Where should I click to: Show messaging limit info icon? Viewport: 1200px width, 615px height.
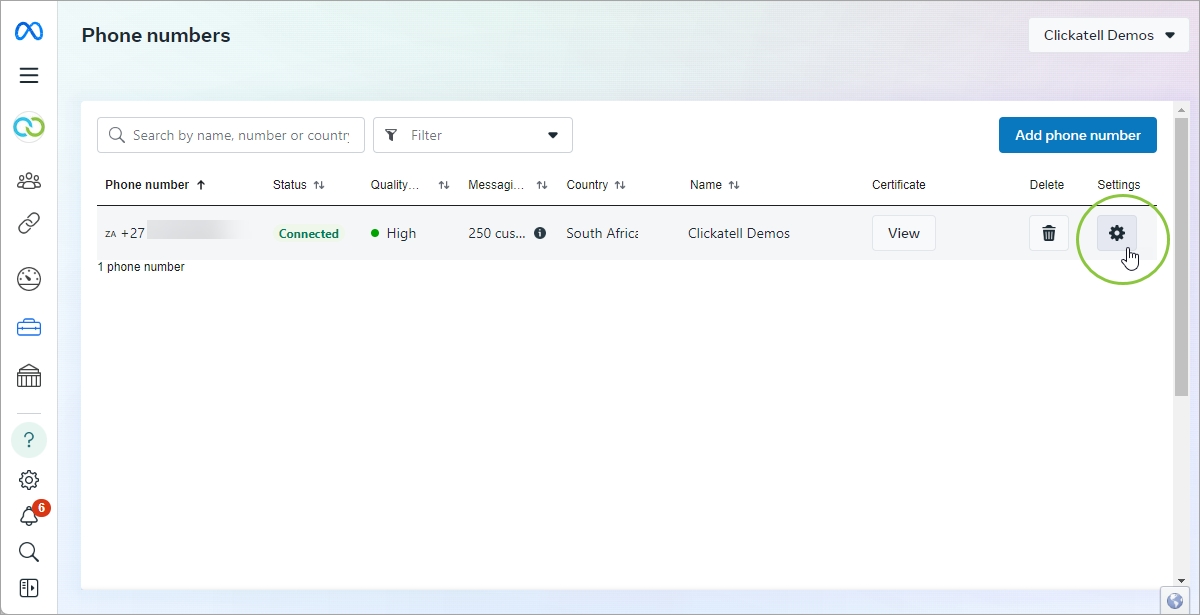[x=540, y=233]
